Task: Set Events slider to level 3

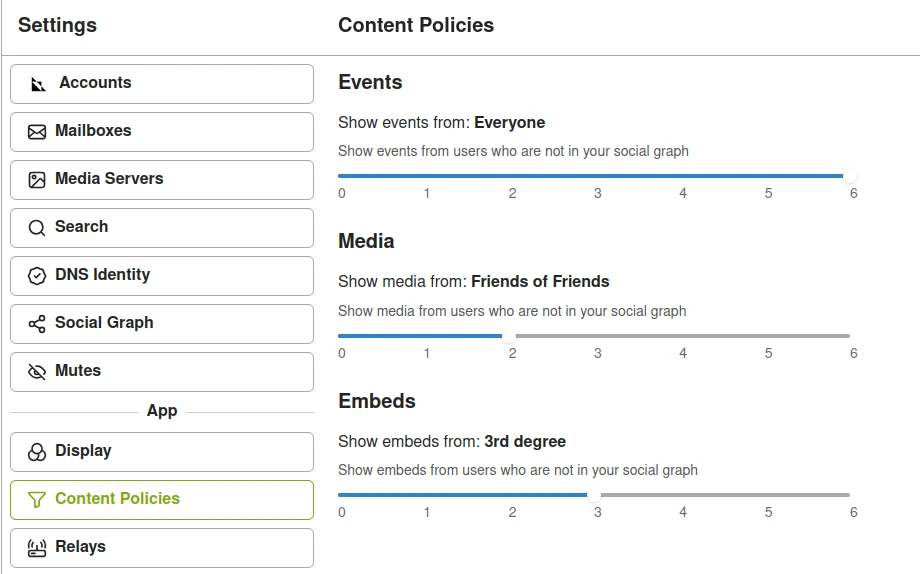Action: (x=594, y=175)
